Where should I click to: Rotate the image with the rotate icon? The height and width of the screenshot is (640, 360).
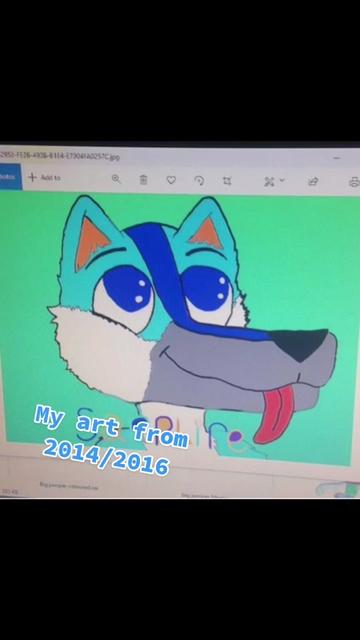click(199, 180)
